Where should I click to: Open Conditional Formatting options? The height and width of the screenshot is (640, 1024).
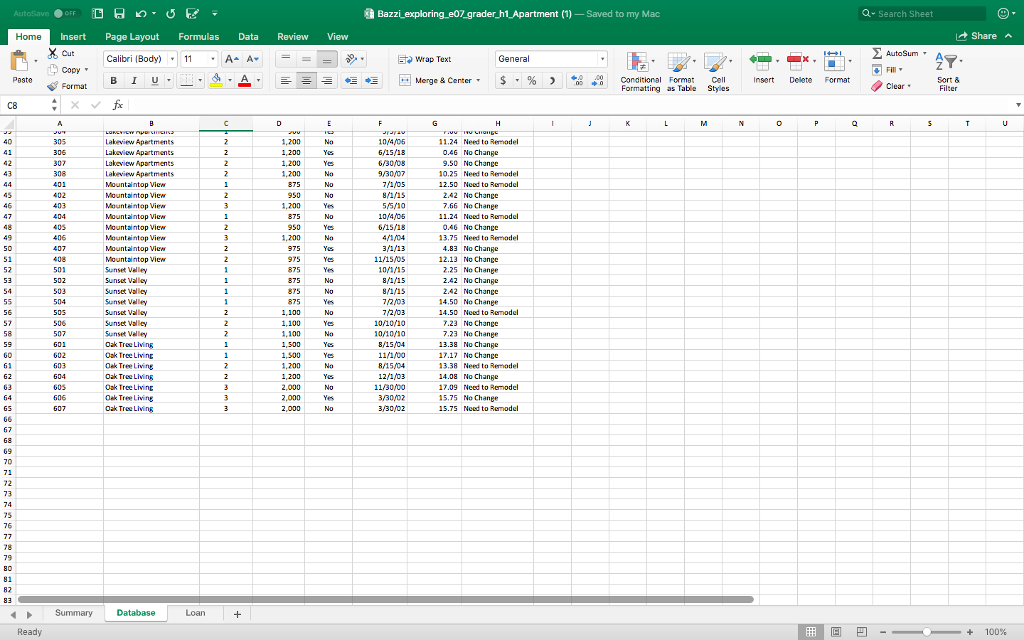coord(641,70)
